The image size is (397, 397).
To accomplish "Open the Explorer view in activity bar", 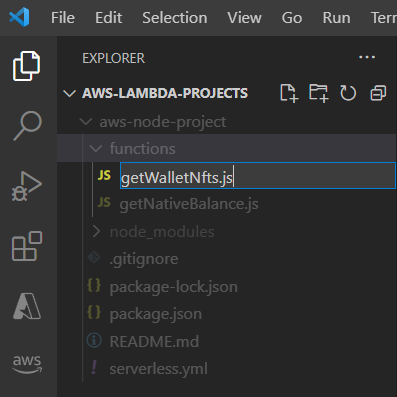I will pyautogui.click(x=27, y=66).
